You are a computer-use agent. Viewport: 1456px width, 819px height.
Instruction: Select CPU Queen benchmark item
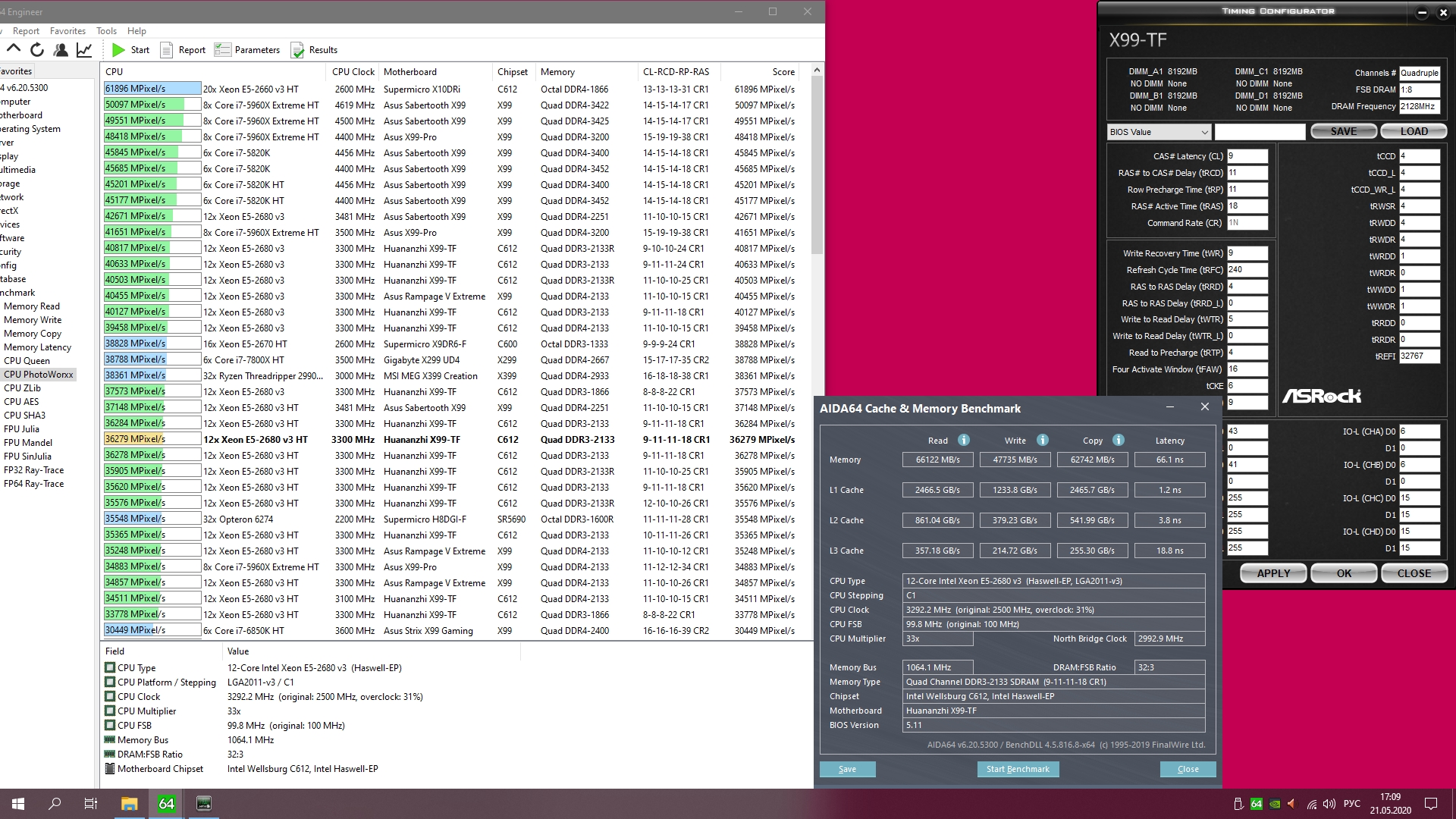point(27,361)
